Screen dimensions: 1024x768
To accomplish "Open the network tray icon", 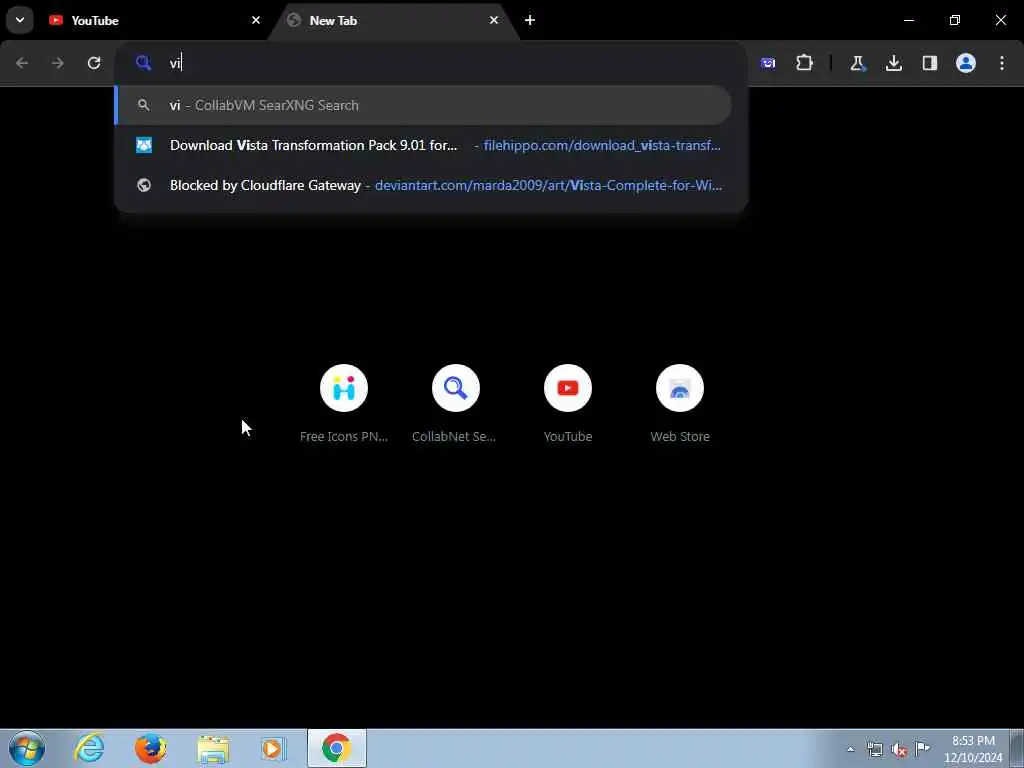I will [874, 749].
